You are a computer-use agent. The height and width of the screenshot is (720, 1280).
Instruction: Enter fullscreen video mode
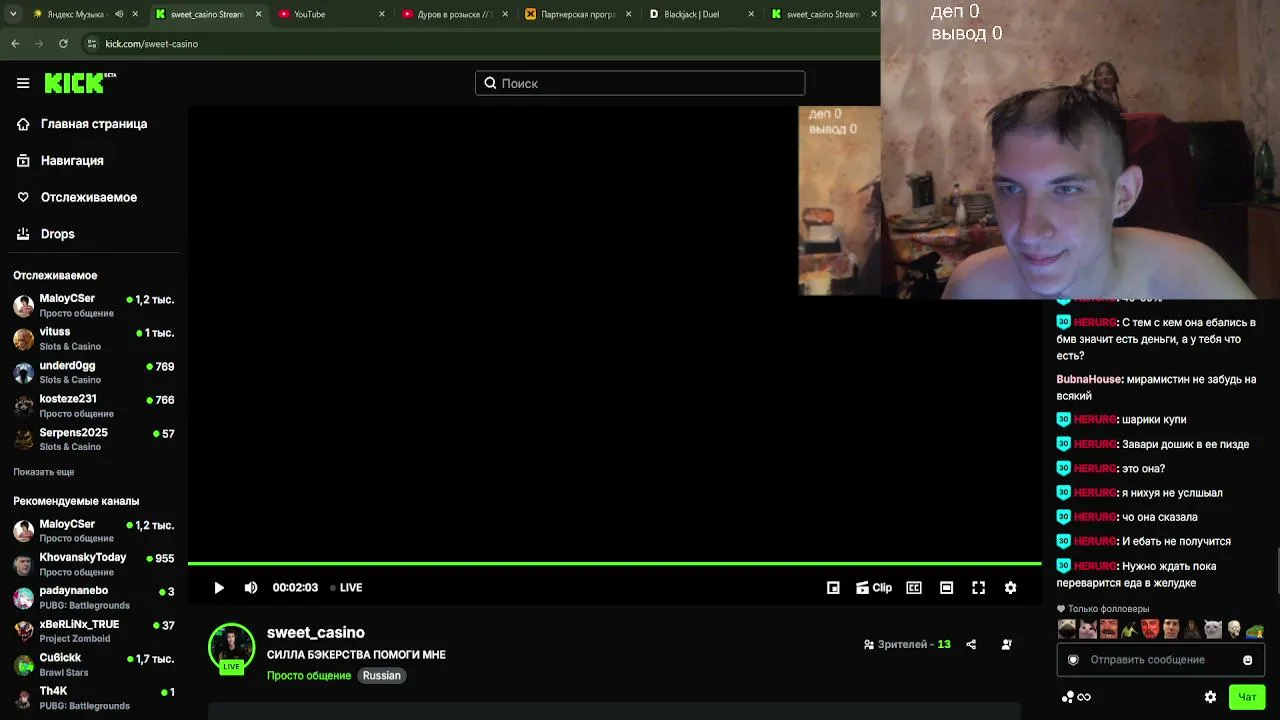click(978, 588)
